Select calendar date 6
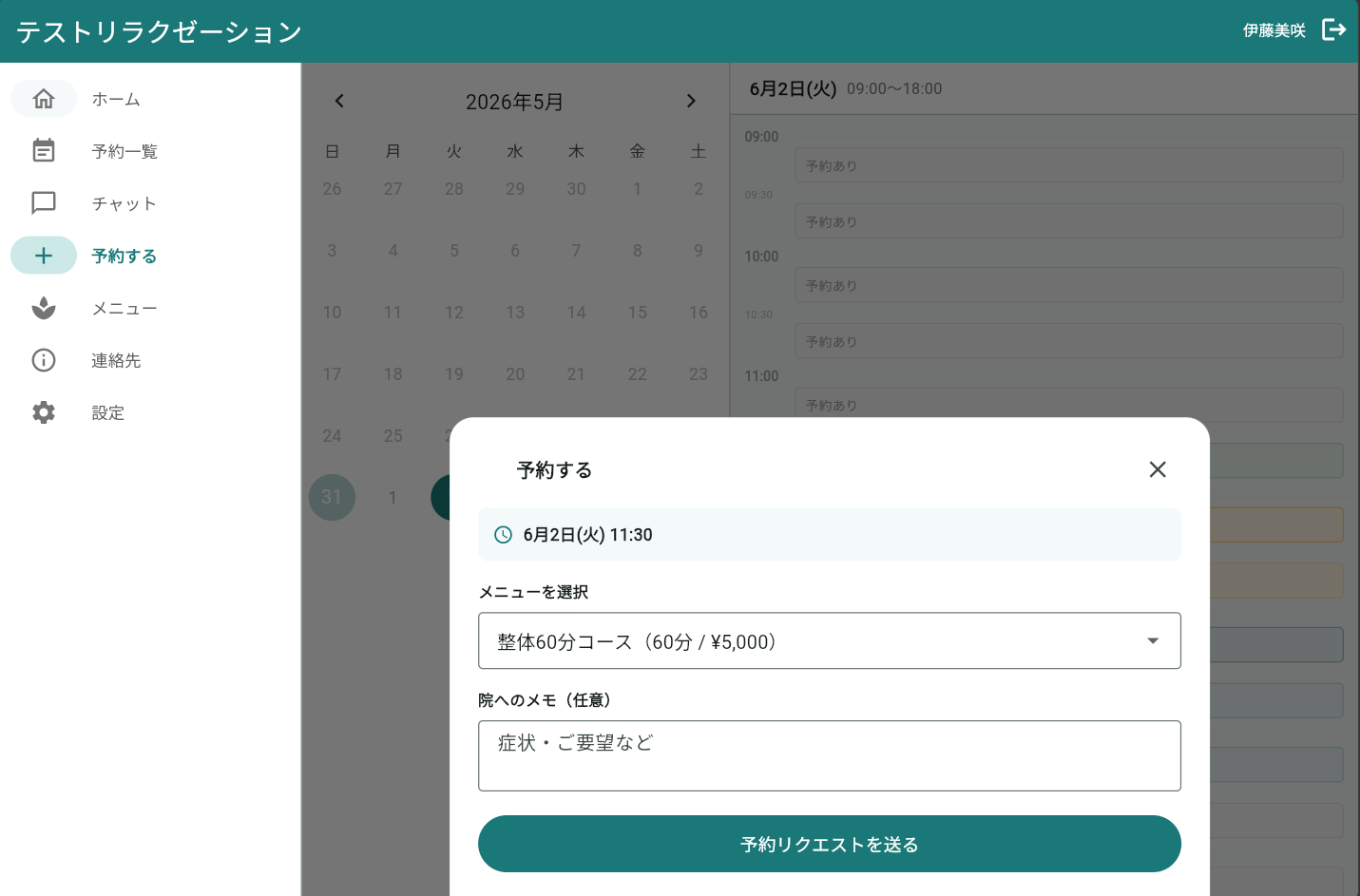 515,251
